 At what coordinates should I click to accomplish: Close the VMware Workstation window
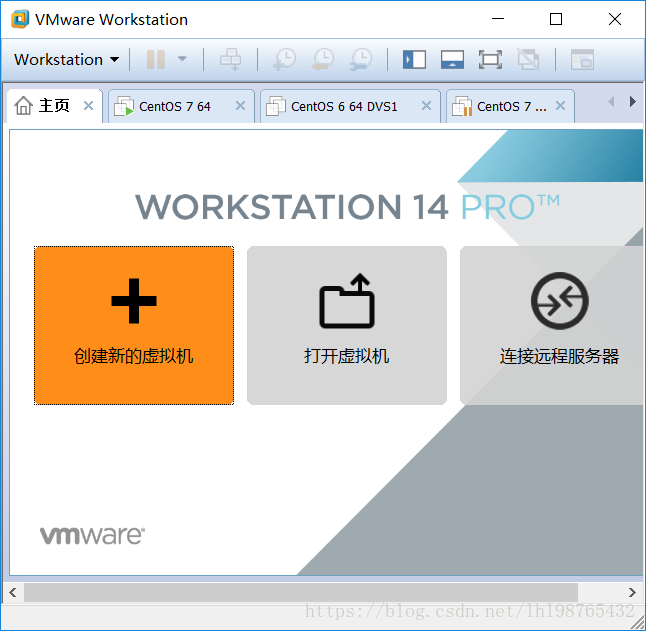(615, 19)
